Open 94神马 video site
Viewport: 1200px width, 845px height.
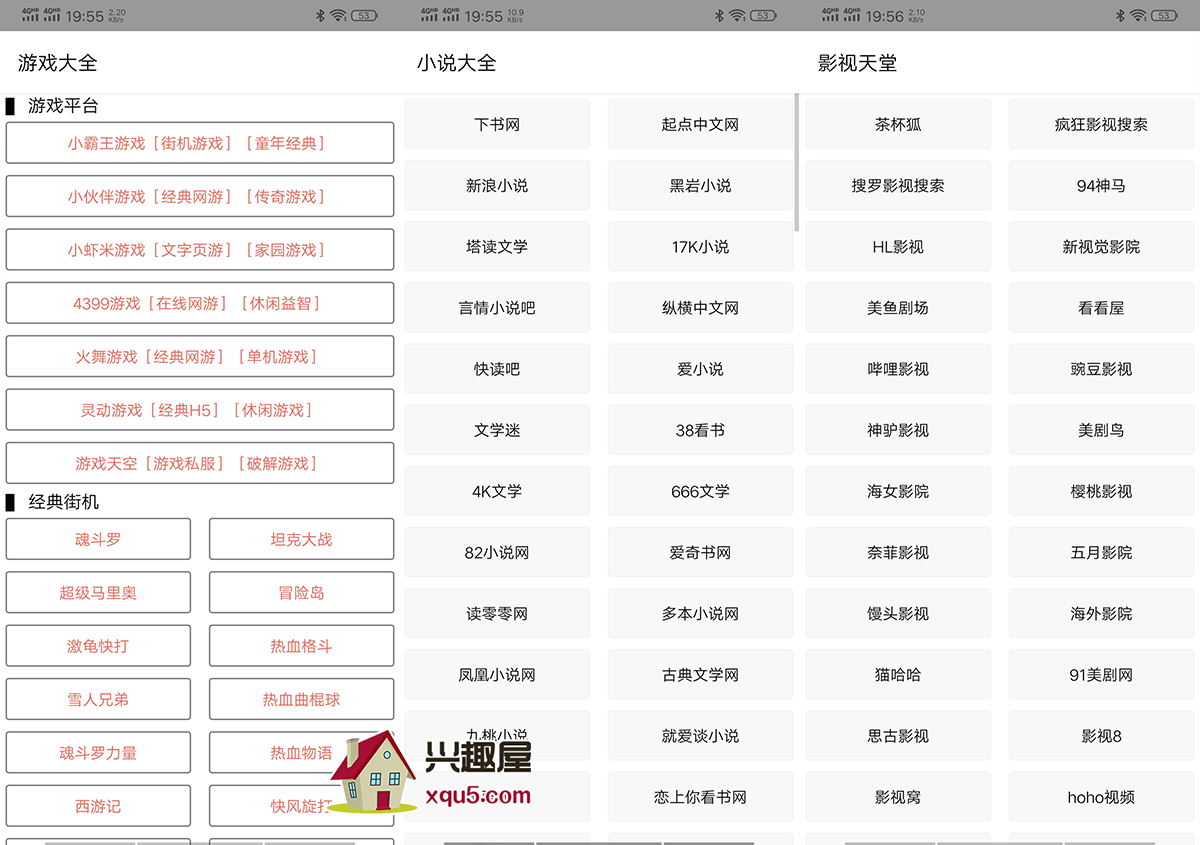tap(1101, 185)
